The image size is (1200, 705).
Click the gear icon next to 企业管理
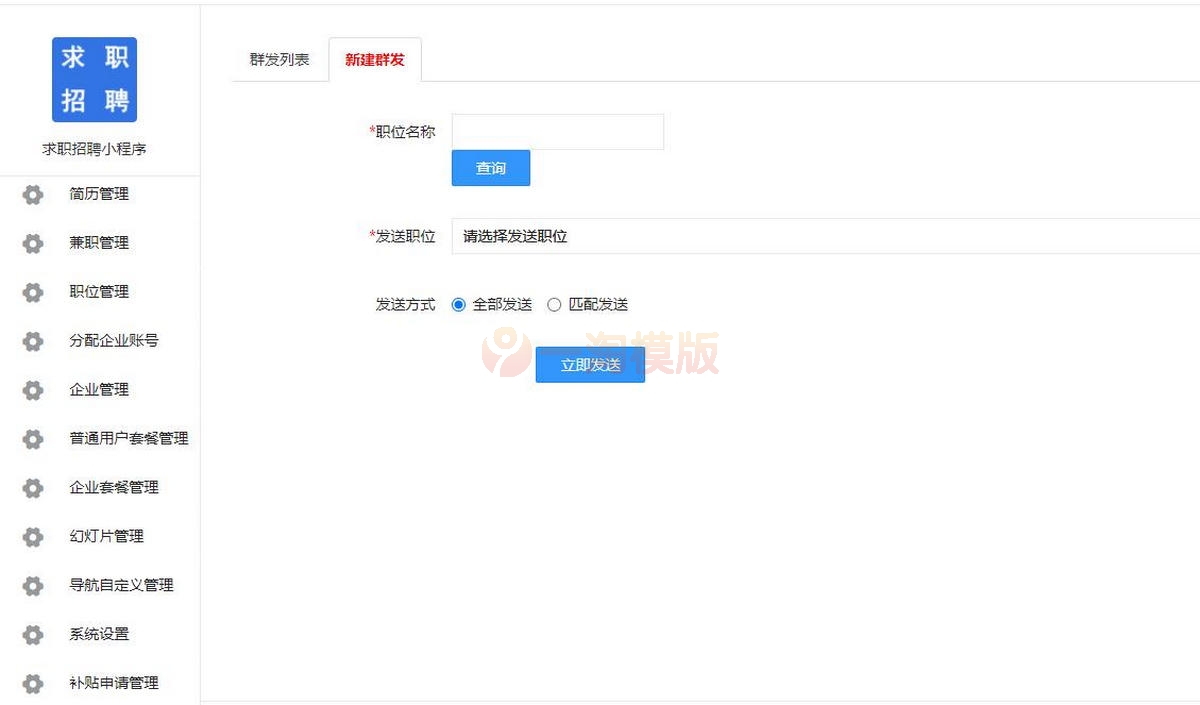tap(33, 390)
